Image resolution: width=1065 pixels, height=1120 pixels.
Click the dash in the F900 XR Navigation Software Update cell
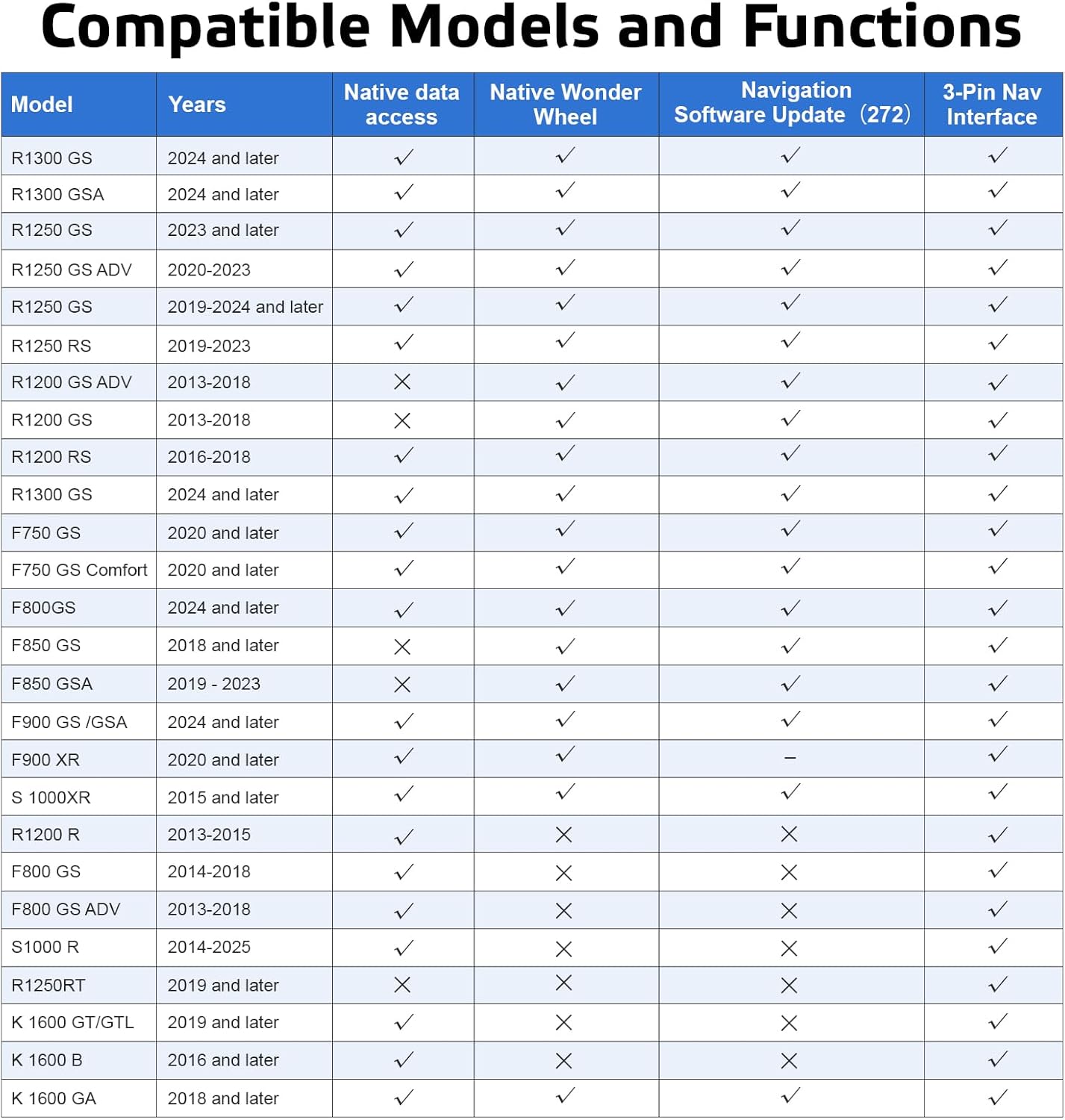(790, 758)
